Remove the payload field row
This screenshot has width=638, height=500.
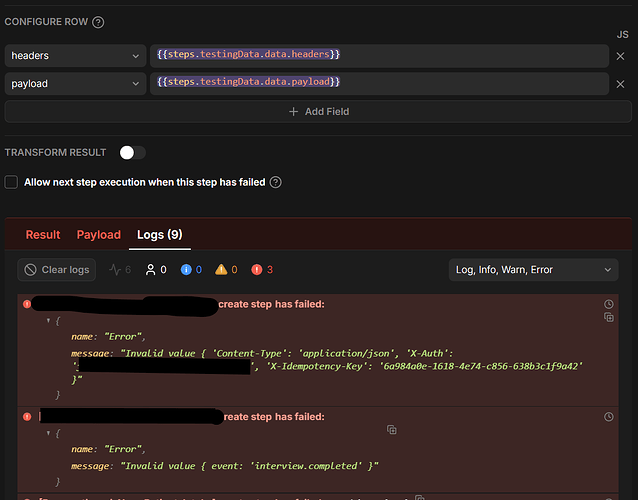tap(620, 84)
